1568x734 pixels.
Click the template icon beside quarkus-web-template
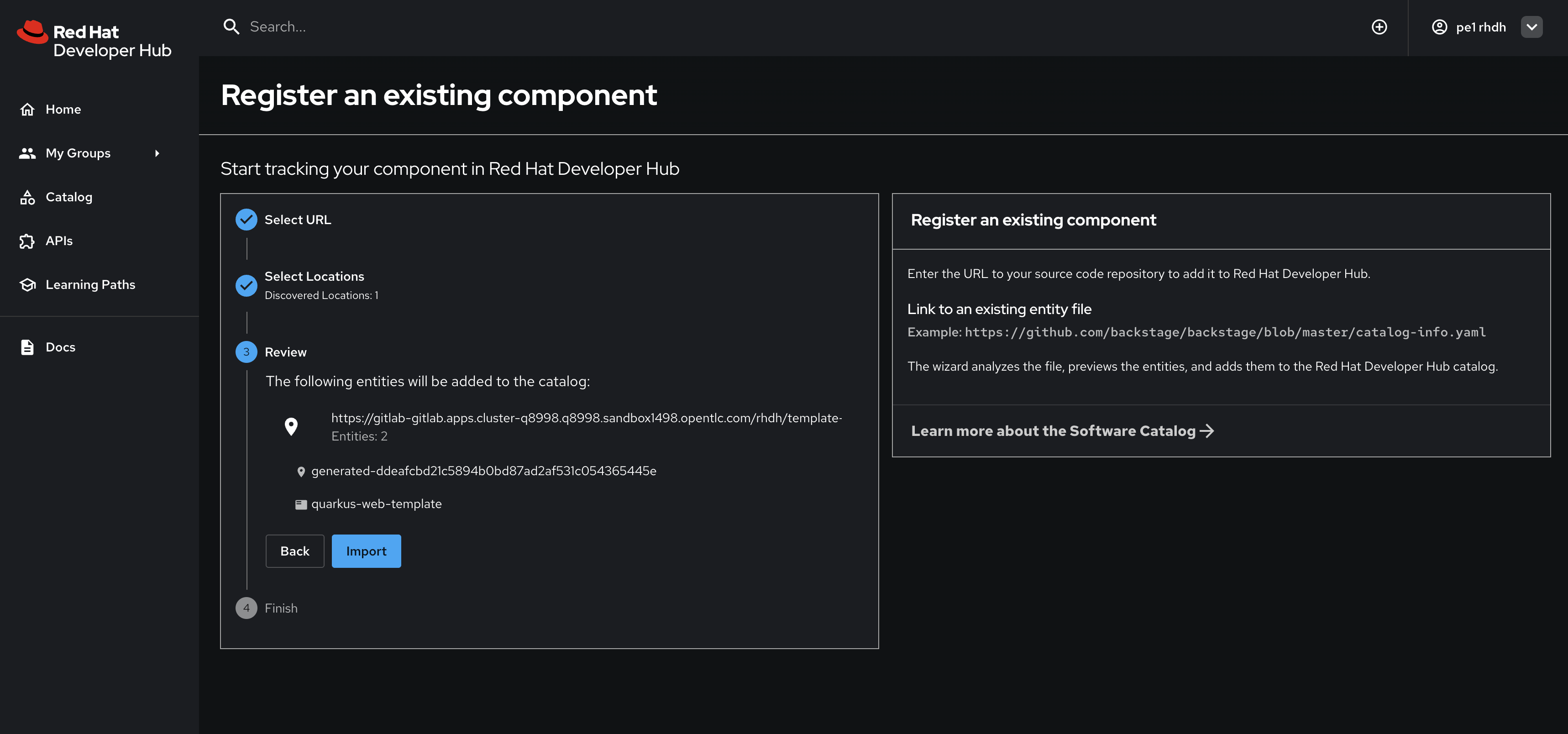[x=301, y=504]
